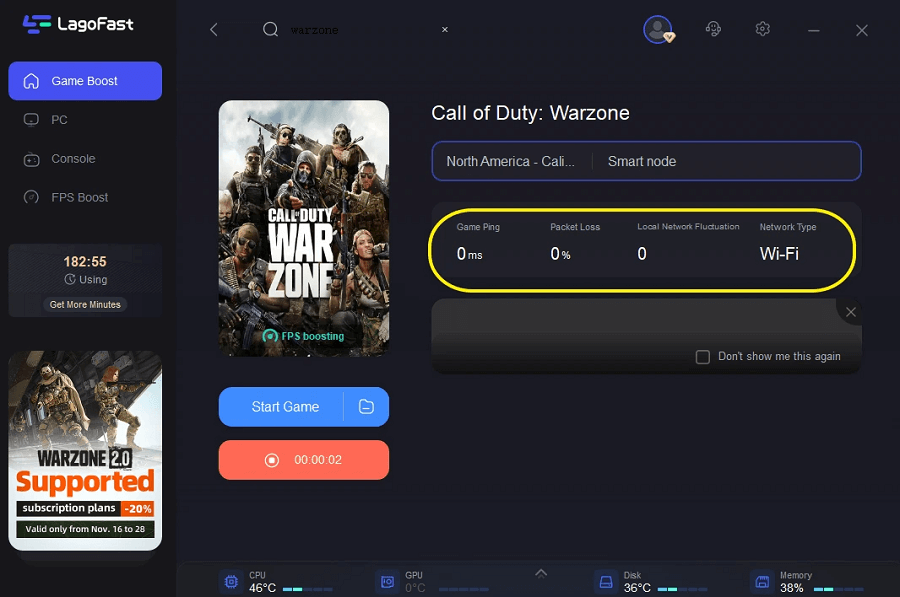900x597 pixels.
Task: Open the Console section
Action: [73, 159]
